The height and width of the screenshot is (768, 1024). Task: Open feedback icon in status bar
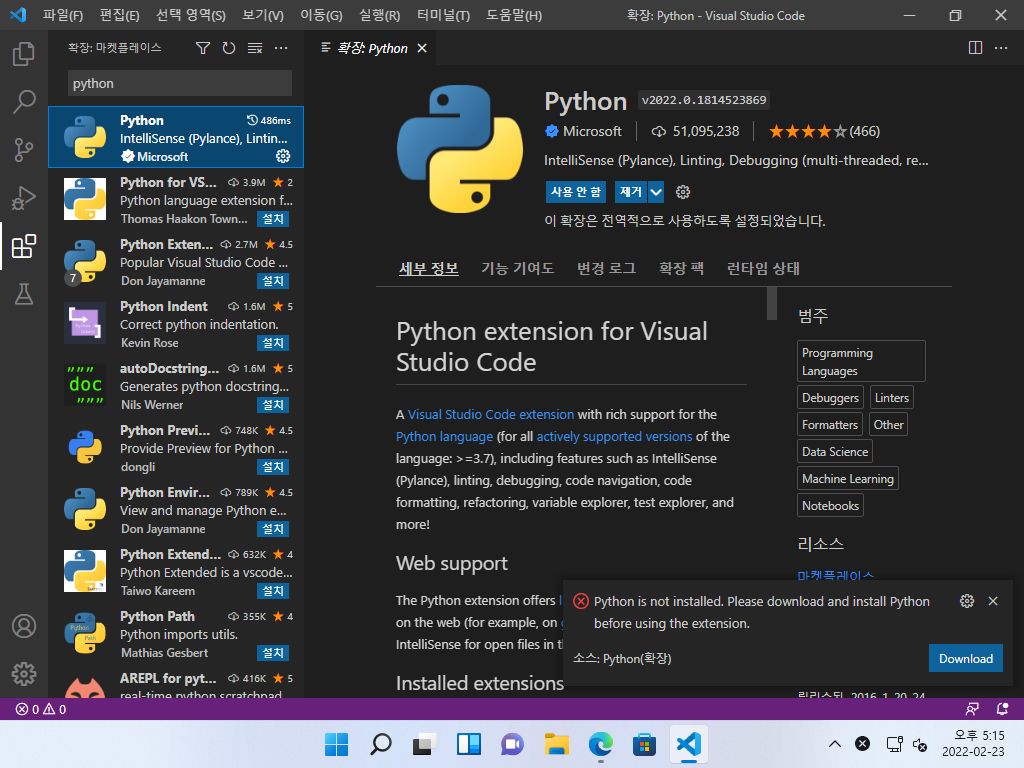972,709
